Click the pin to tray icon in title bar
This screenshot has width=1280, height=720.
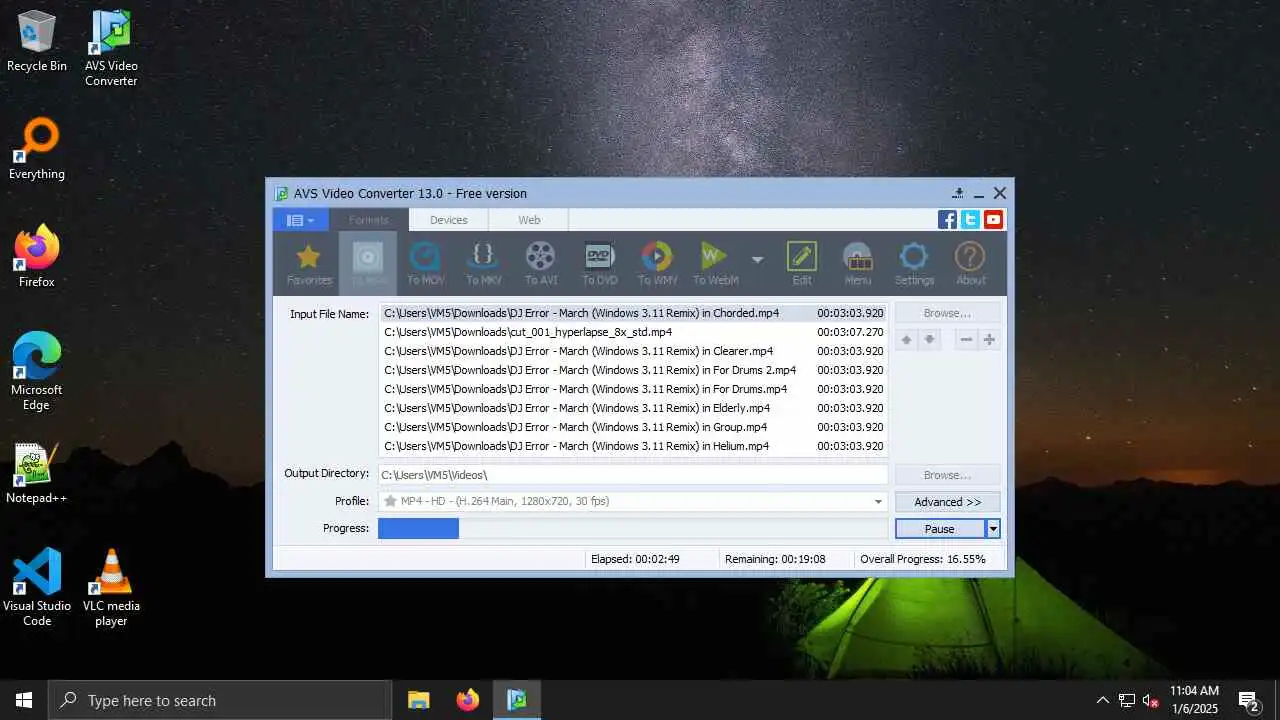pos(958,193)
